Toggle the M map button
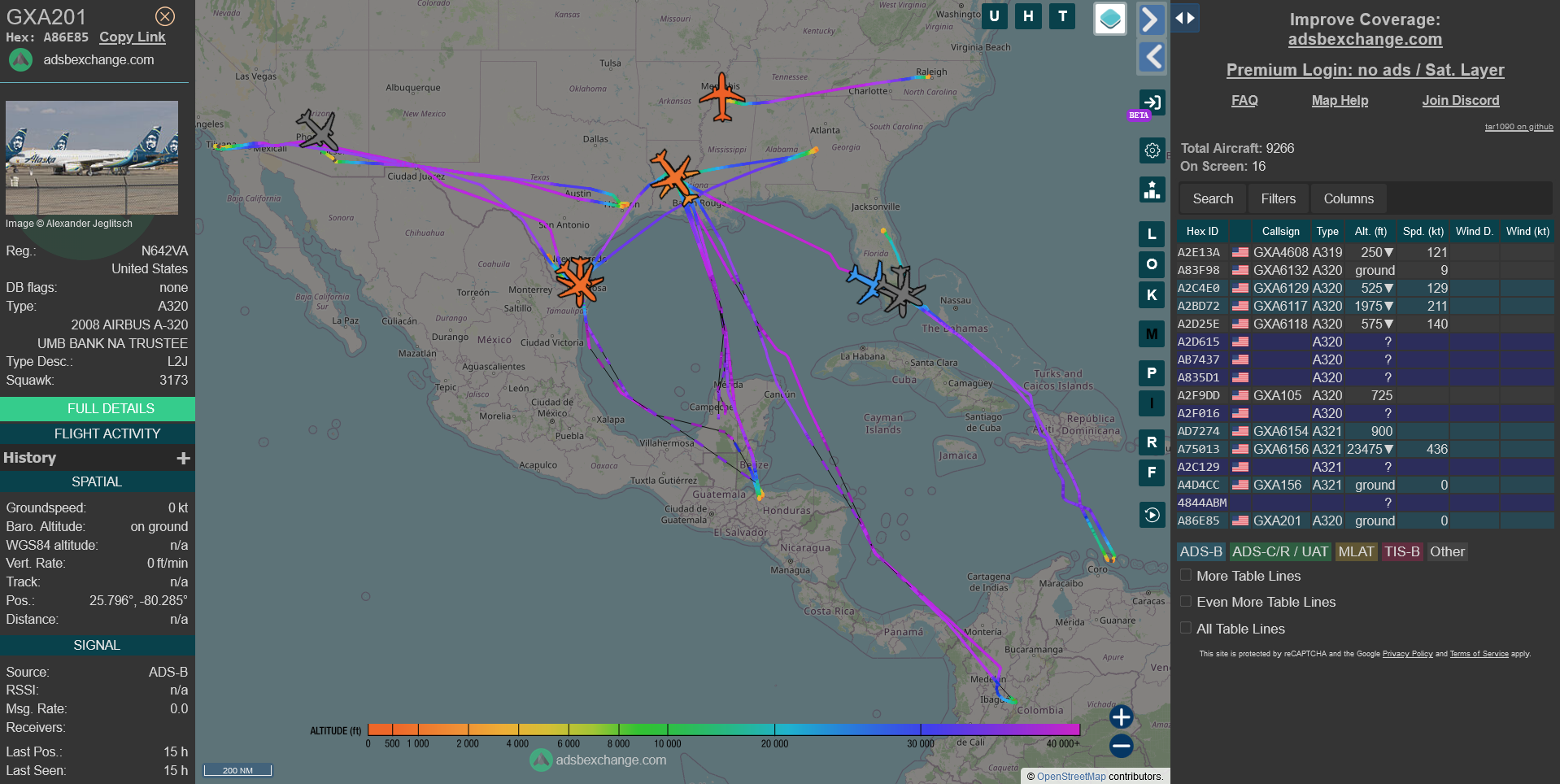1560x784 pixels. point(1152,334)
